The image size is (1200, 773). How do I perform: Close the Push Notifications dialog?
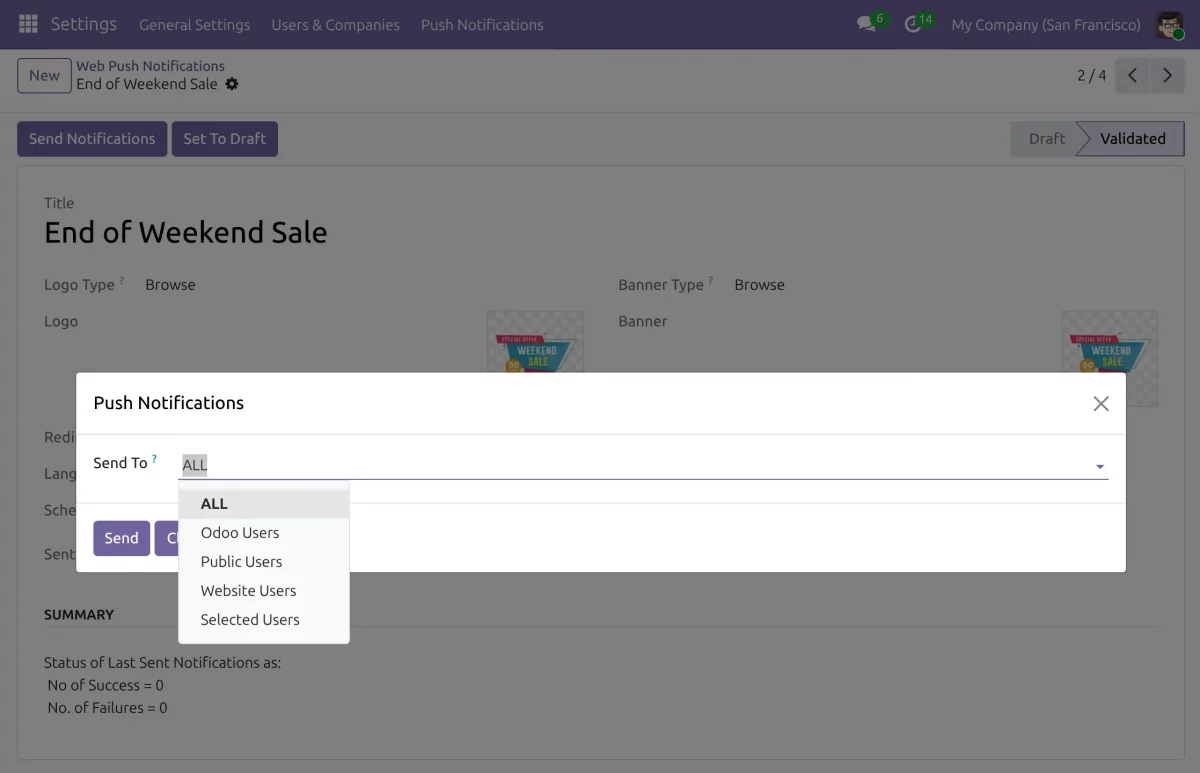click(x=1101, y=404)
